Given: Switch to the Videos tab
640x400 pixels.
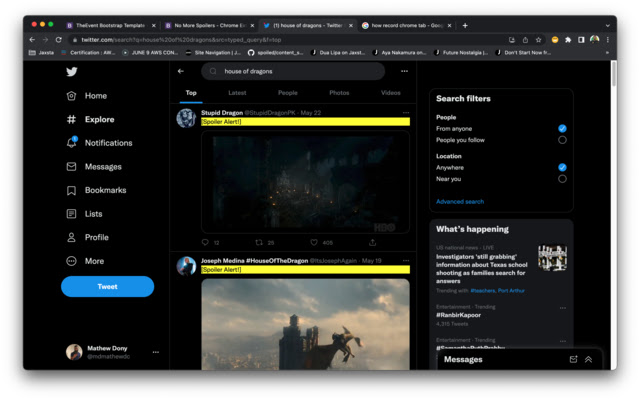Looking at the screenshot, I should [x=391, y=93].
